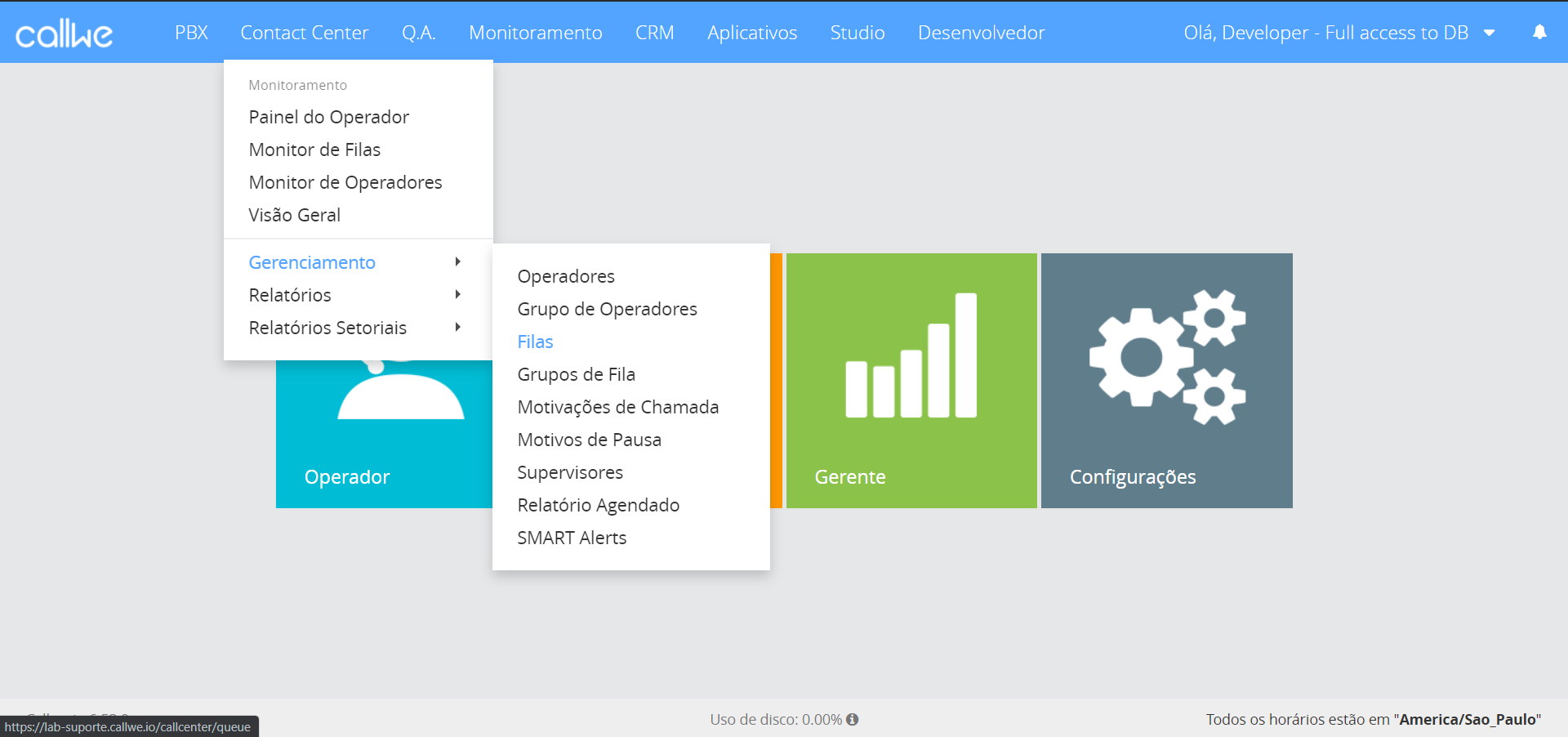1568x737 pixels.
Task: Click the America/Sao_Paulo timezone text
Action: (1468, 720)
